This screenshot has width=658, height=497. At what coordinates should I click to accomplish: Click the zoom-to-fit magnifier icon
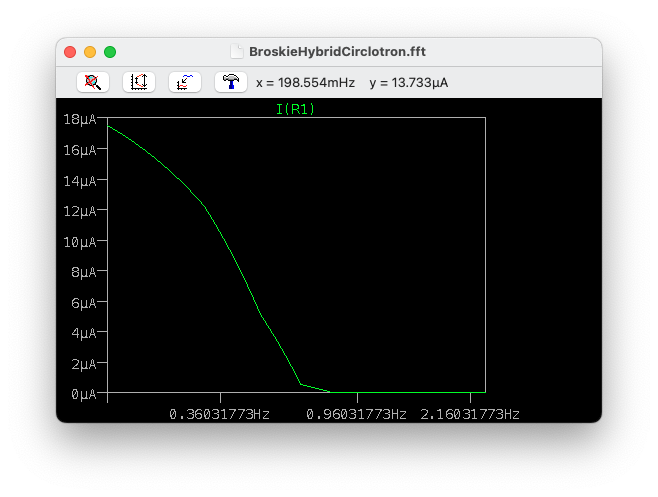tap(93, 82)
